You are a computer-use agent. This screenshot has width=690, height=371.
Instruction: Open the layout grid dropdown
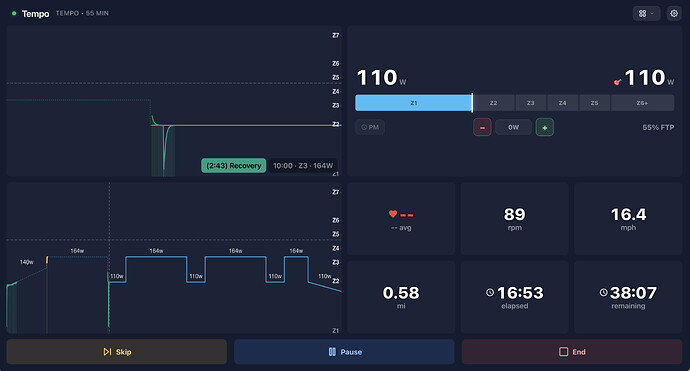click(x=646, y=14)
